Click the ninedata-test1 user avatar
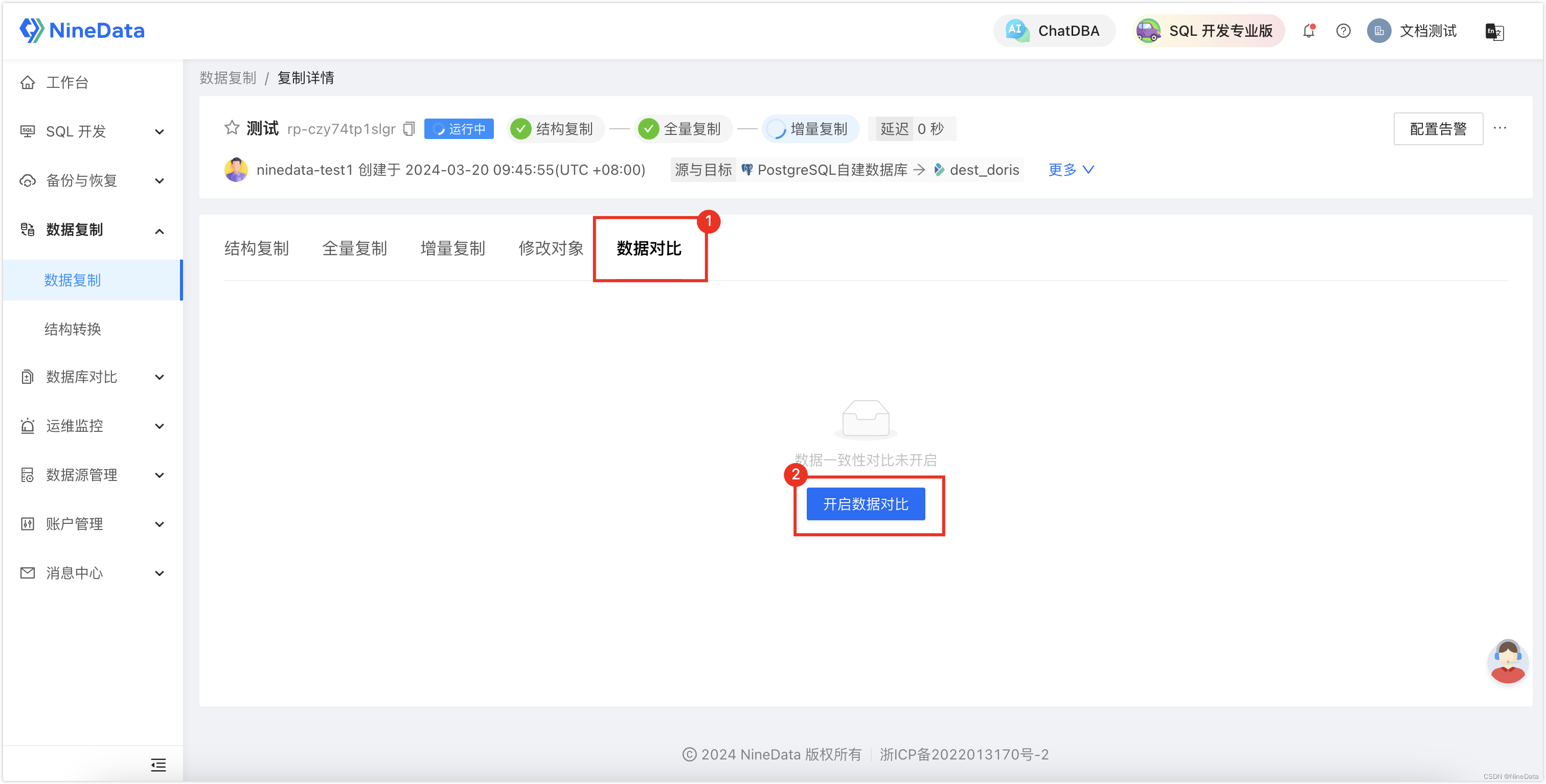Viewport: 1546px width, 784px height. pyautogui.click(x=237, y=169)
